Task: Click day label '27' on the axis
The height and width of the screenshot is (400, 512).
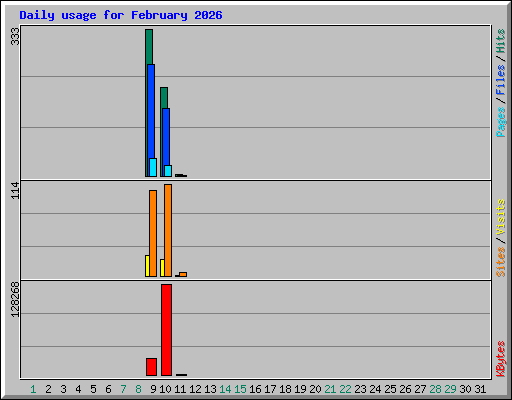Action: 420,389
